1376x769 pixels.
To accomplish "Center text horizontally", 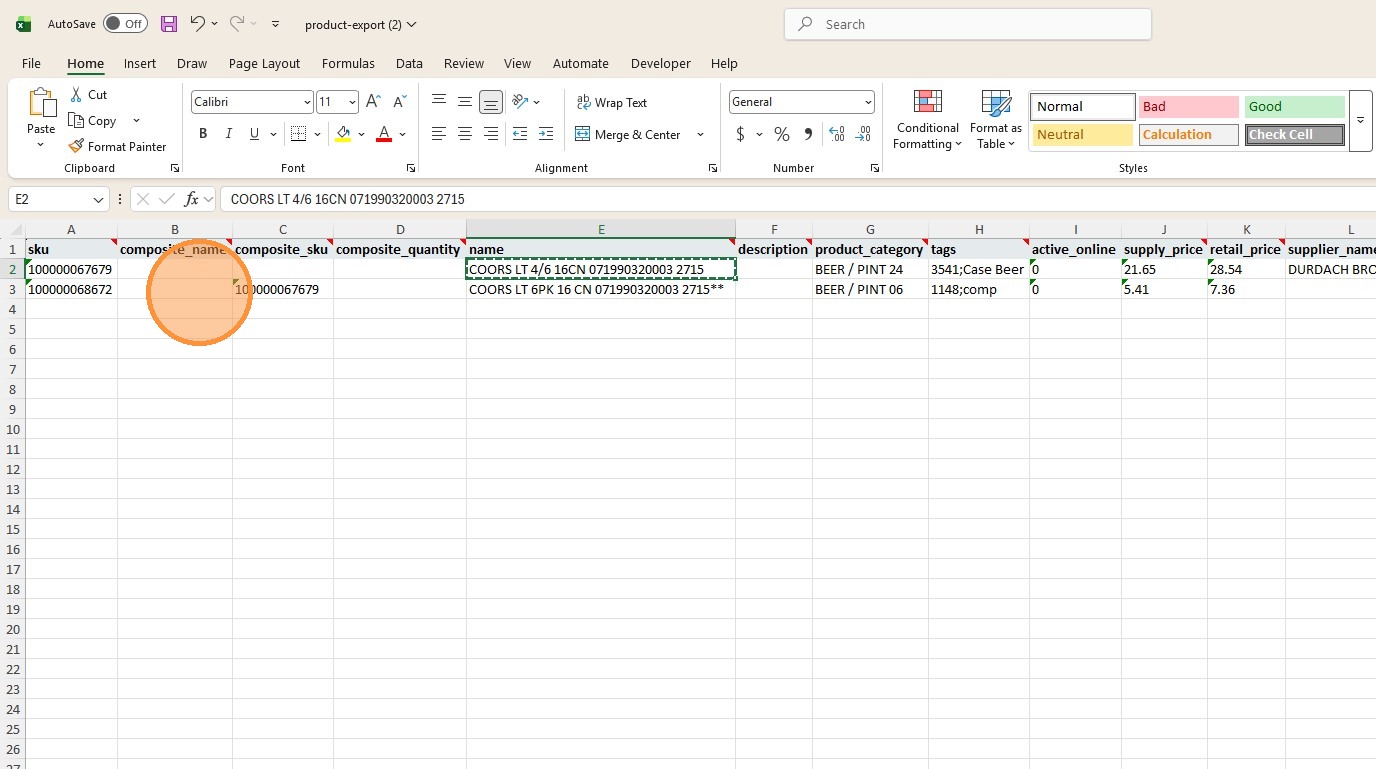I will click(465, 134).
